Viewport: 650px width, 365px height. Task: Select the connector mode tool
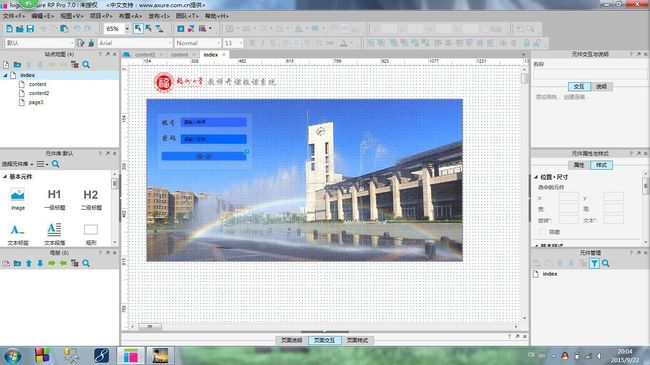pos(159,29)
